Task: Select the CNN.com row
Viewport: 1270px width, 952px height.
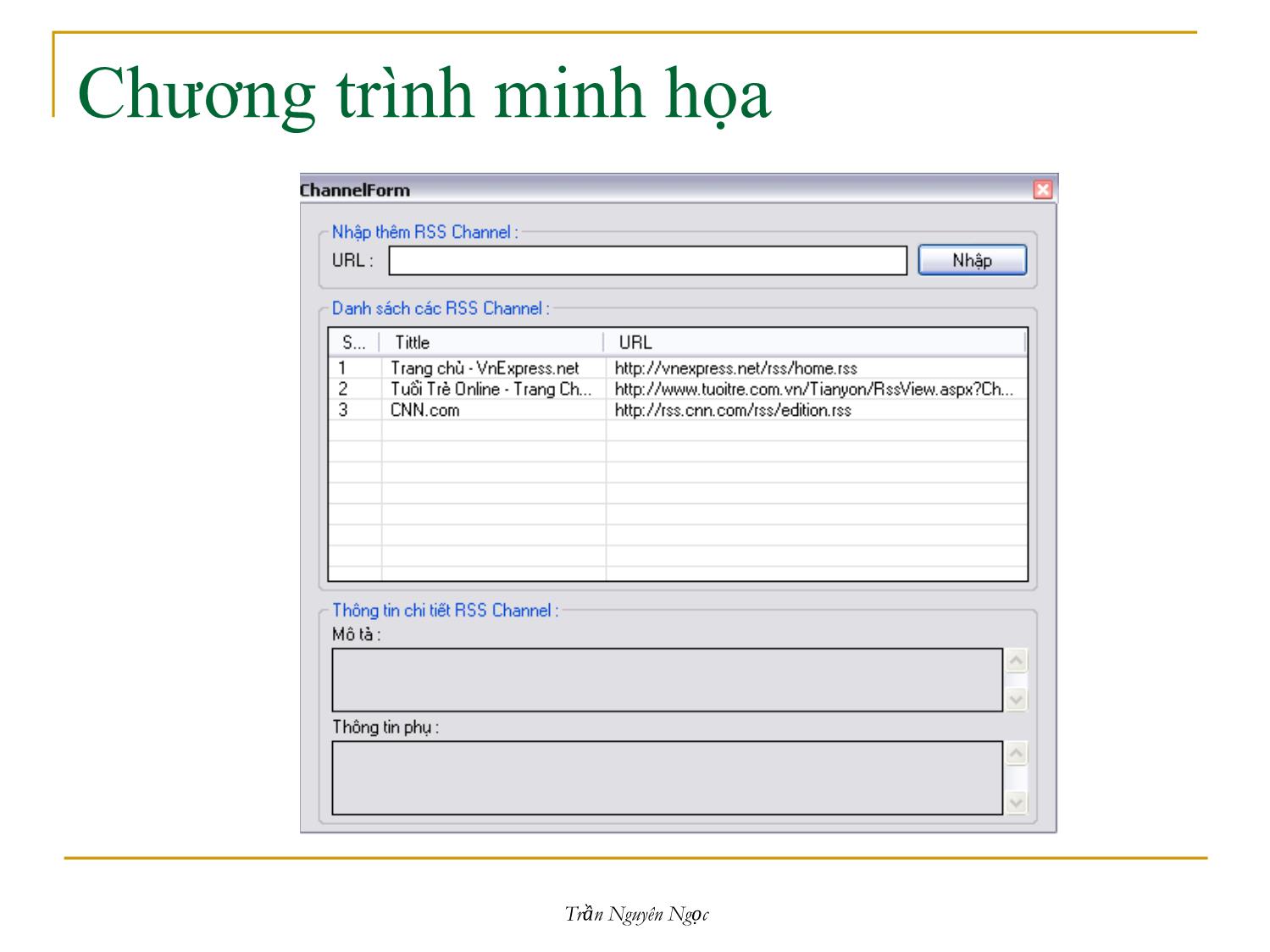Action: point(678,410)
